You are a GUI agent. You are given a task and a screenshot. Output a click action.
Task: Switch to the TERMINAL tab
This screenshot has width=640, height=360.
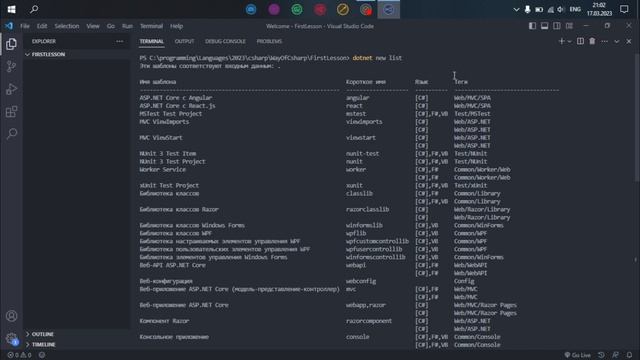point(151,41)
